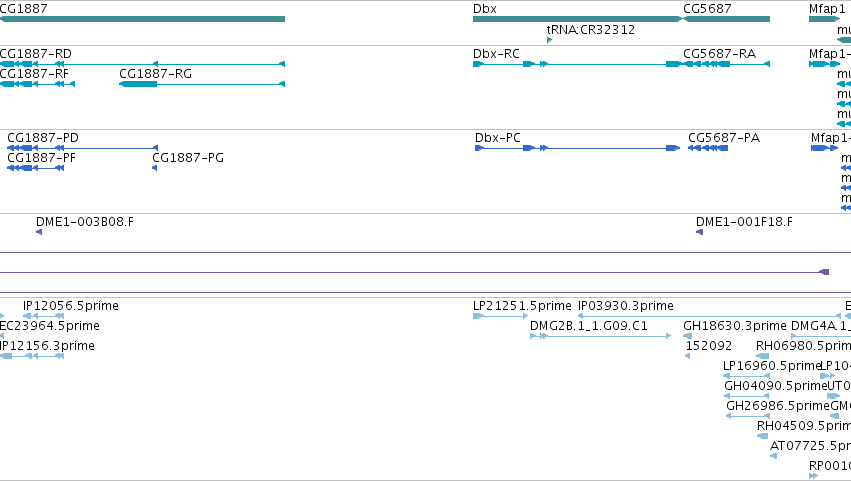Viewport: 851px width, 481px height.
Task: Select the tRNA:CR32312 arrow glyph
Action: click(550, 40)
